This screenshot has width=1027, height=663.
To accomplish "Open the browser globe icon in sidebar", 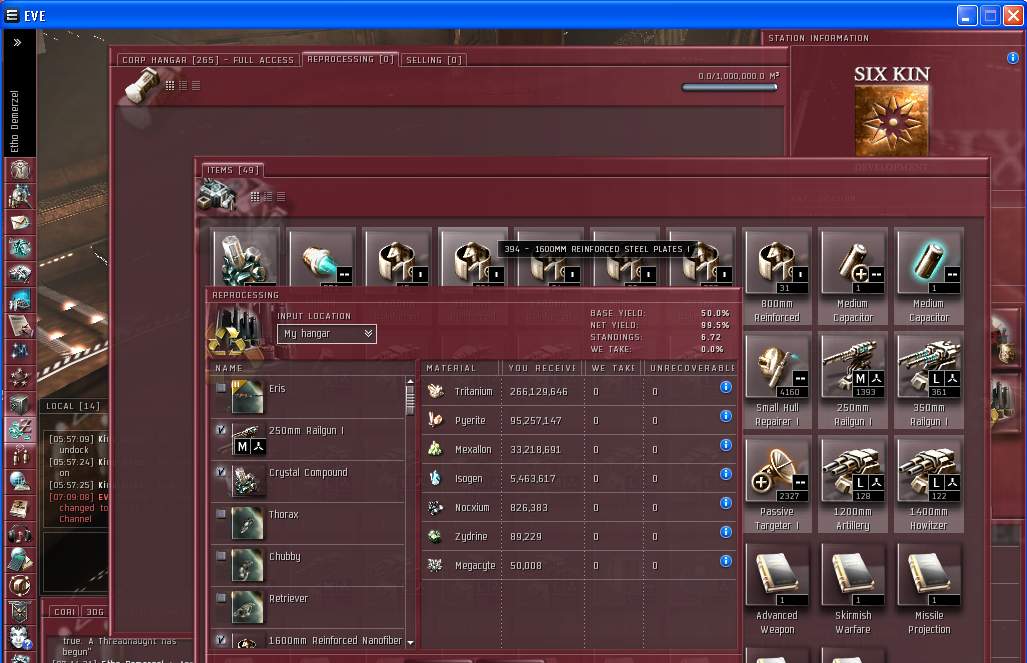I will click(x=20, y=482).
